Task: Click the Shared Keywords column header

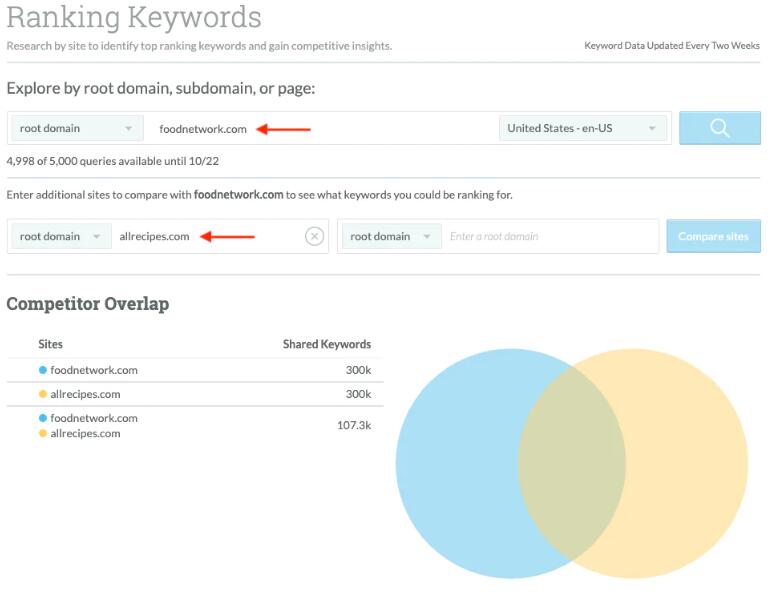Action: pos(327,344)
